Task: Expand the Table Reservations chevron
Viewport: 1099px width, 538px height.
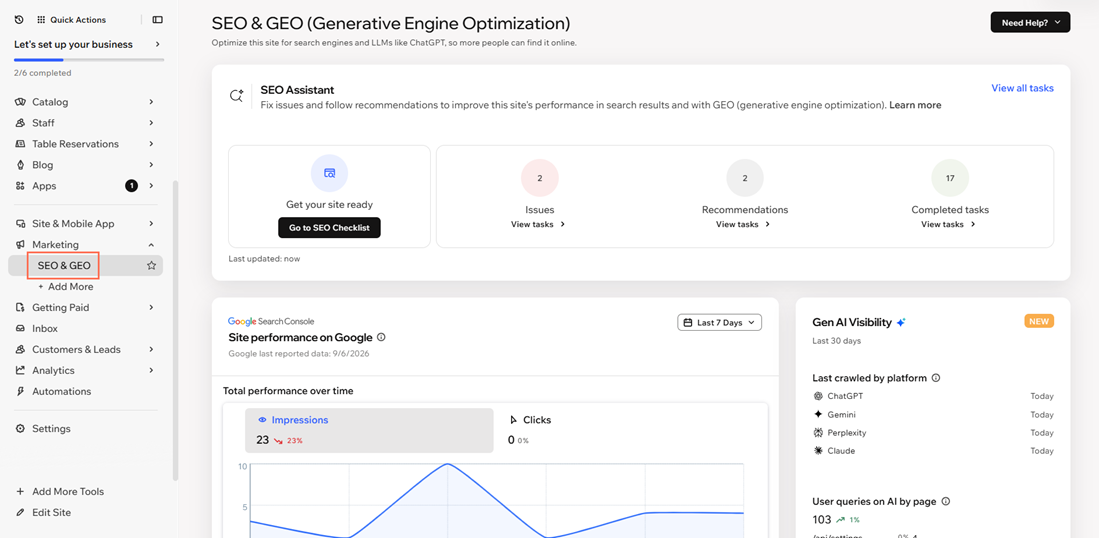Action: (151, 144)
